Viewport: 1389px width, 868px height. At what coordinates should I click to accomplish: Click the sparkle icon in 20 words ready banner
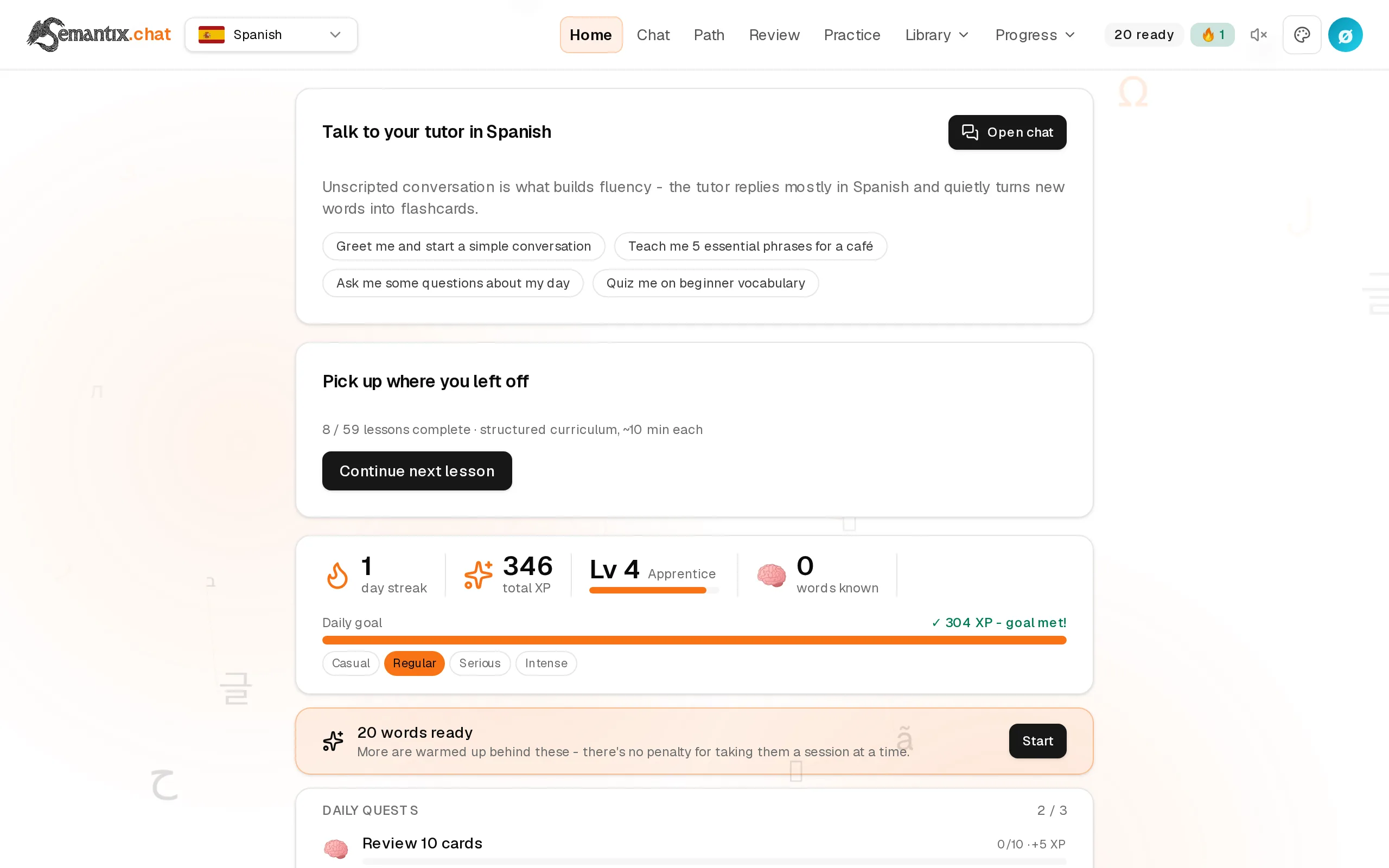333,741
